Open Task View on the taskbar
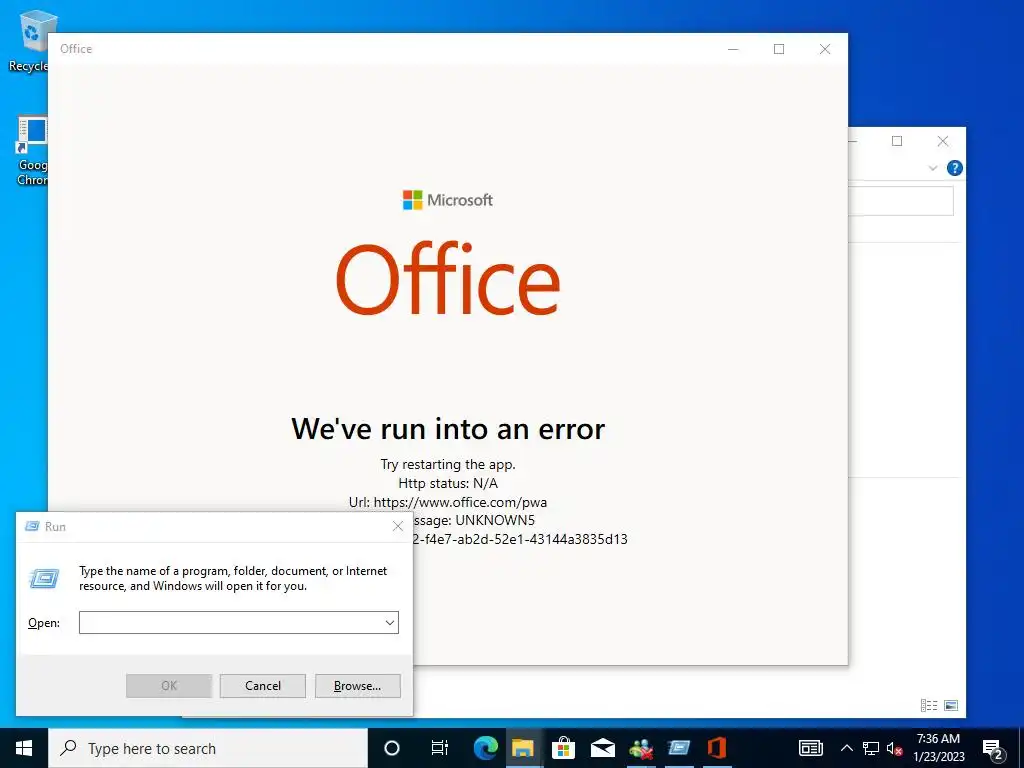This screenshot has width=1024, height=768. tap(440, 748)
